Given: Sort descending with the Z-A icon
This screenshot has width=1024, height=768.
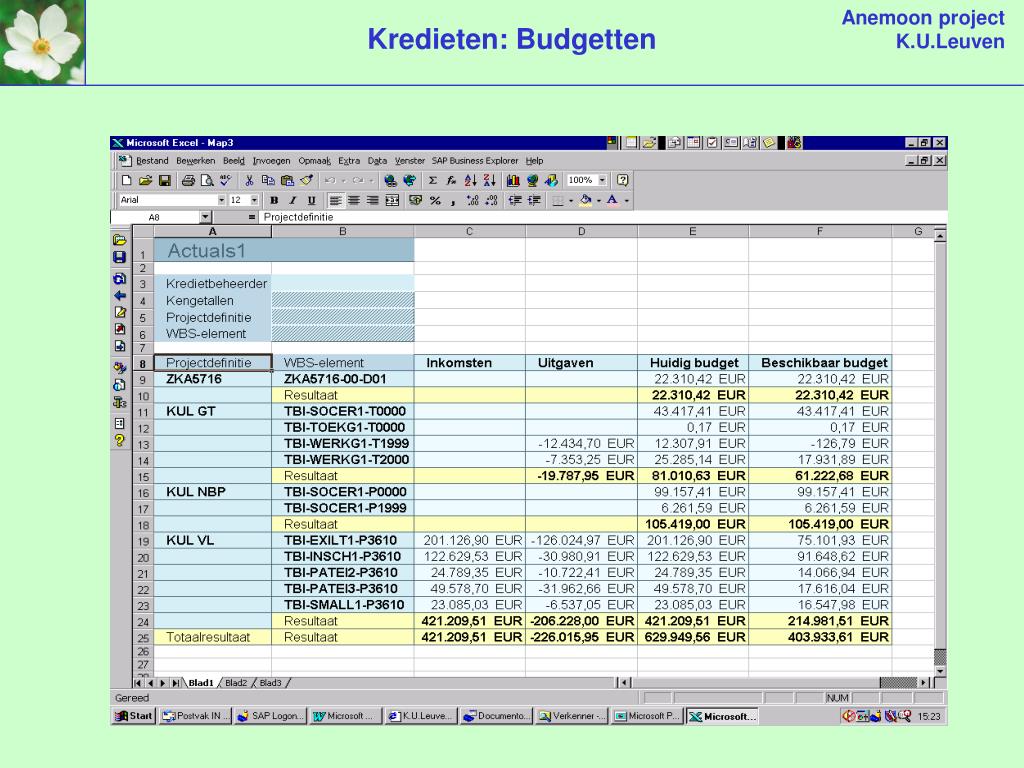Looking at the screenshot, I should [x=489, y=180].
